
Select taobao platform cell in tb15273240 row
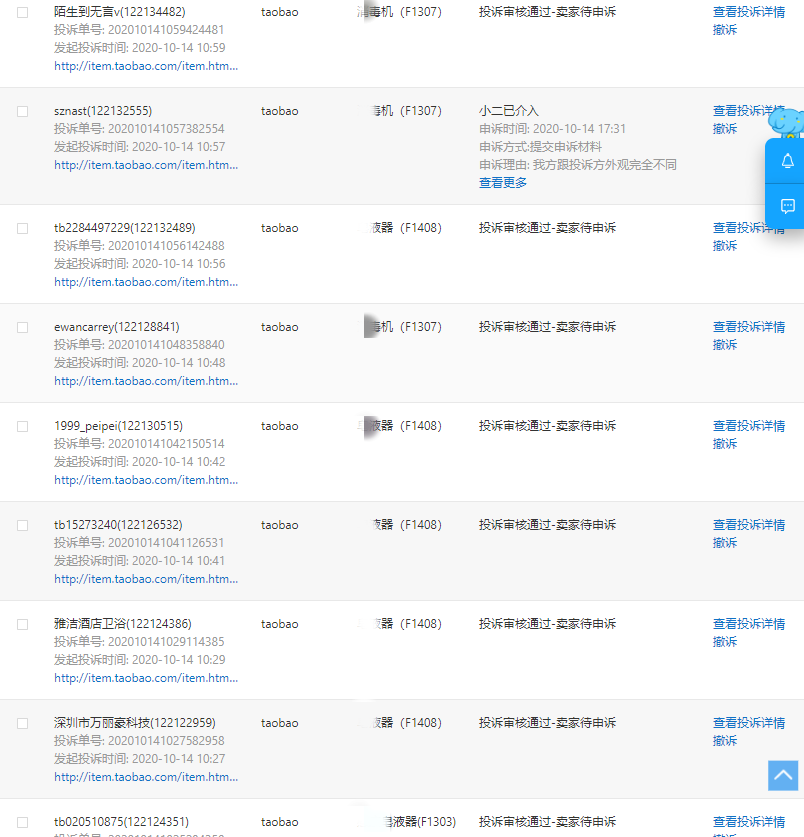279,525
